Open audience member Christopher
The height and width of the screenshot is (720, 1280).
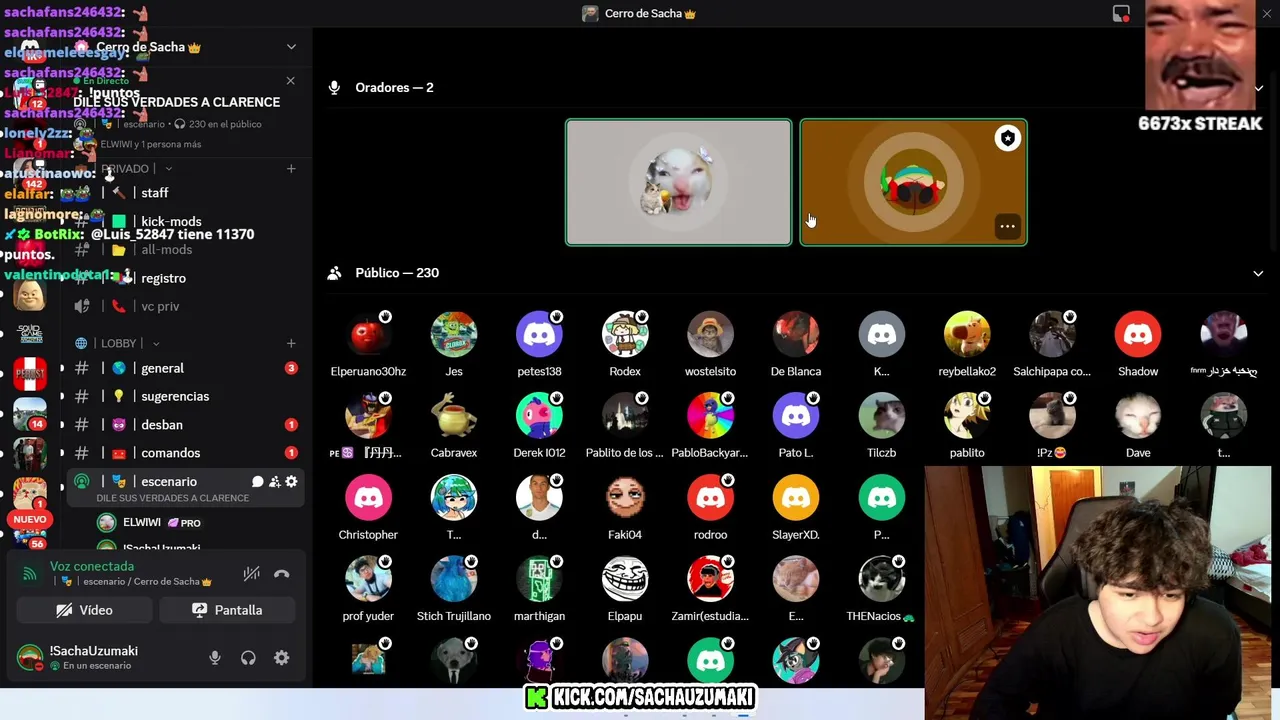point(368,508)
